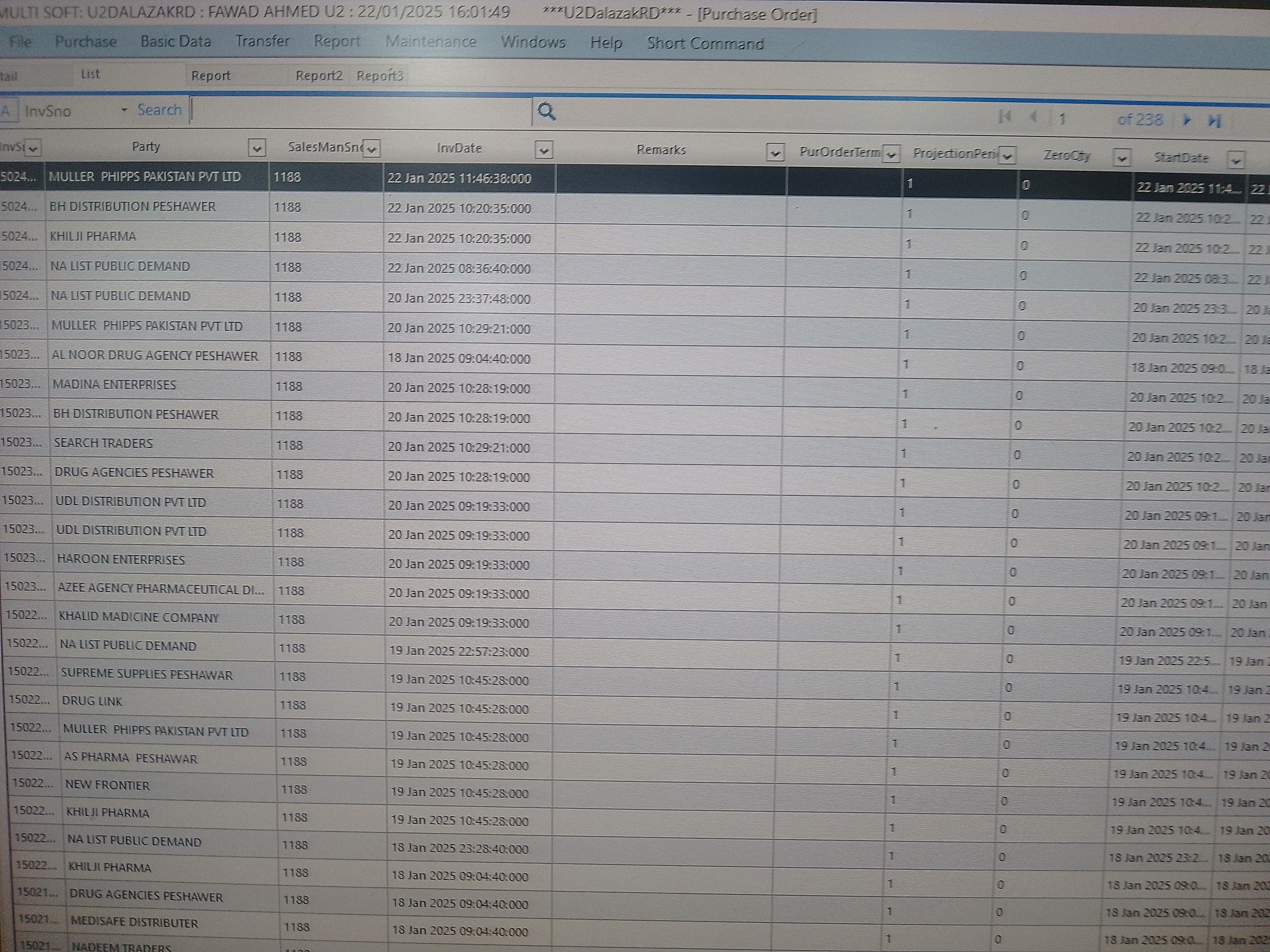Switch to the Report2 tab

point(319,76)
